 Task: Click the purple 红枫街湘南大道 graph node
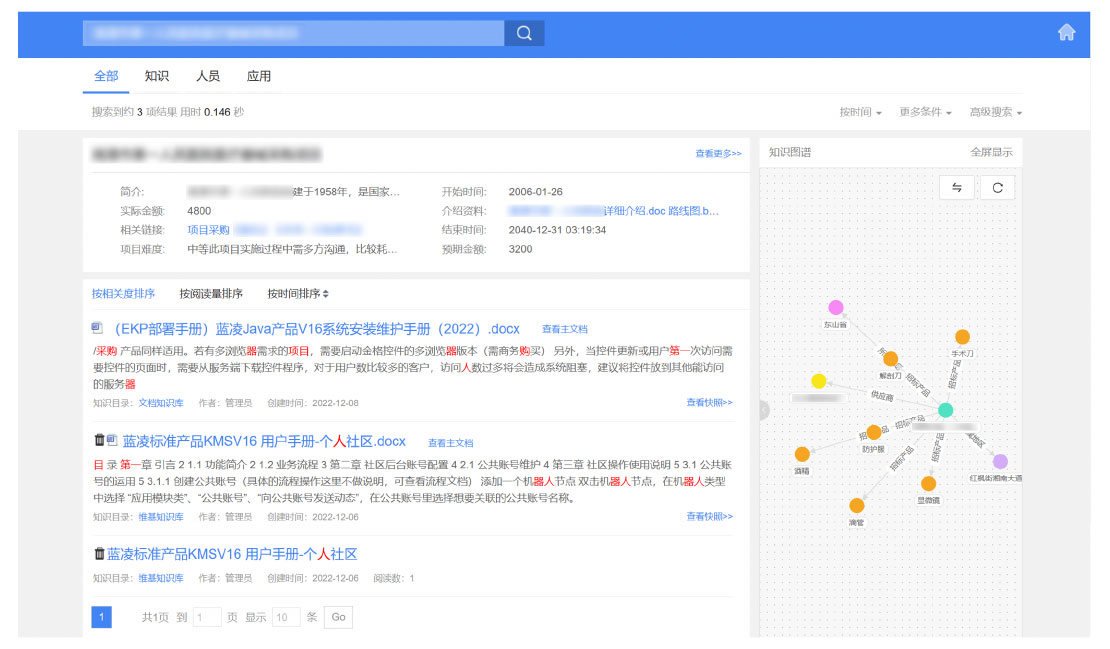click(x=1000, y=461)
